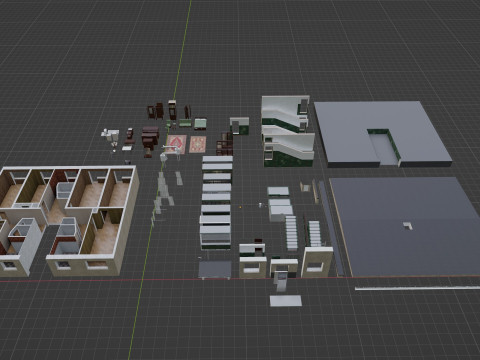Select the right red patterned rug
The width and height of the screenshot is (480, 360).
point(198,144)
